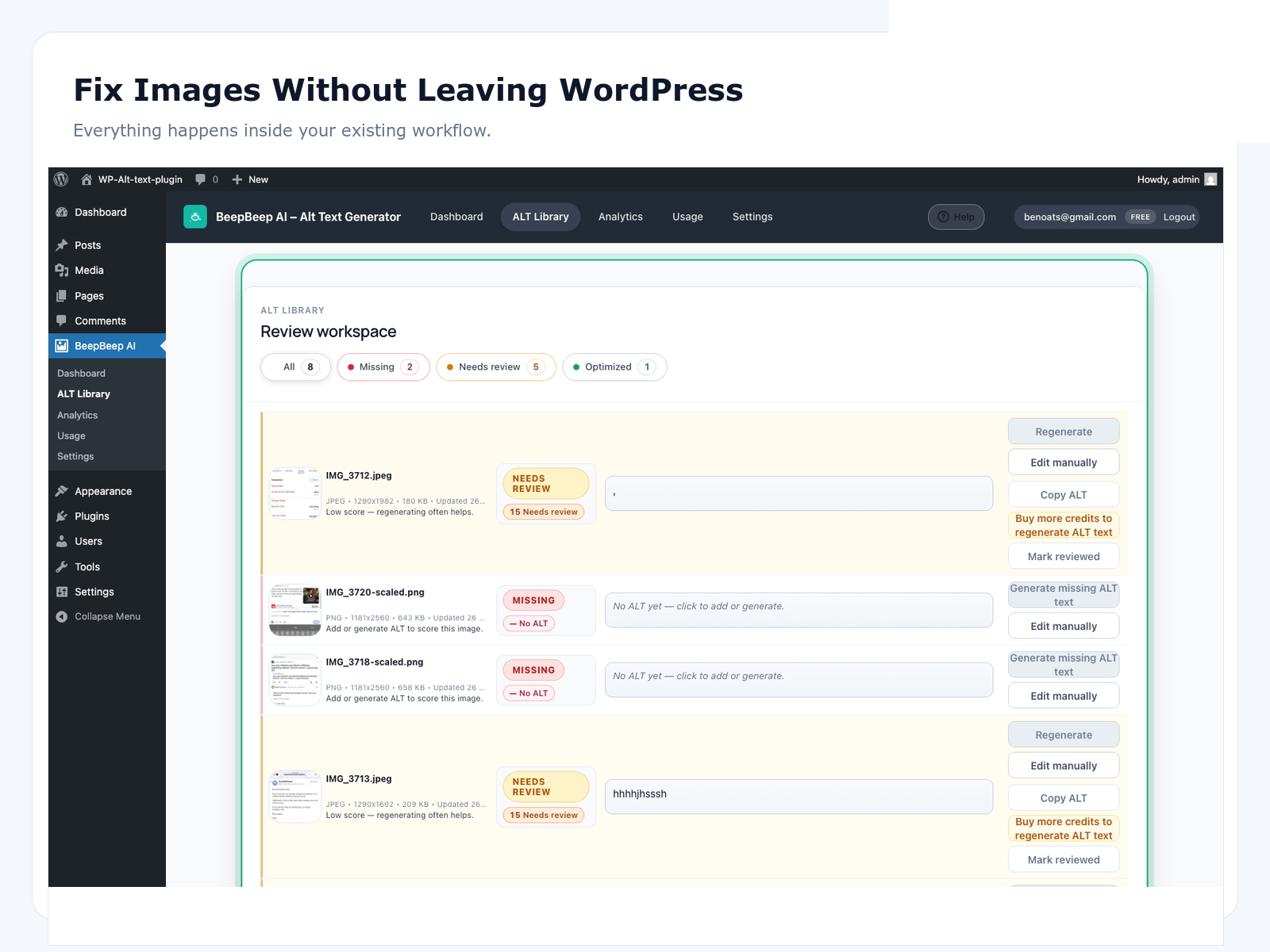1270x952 pixels.
Task: Click the Logout link
Action: [1179, 217]
